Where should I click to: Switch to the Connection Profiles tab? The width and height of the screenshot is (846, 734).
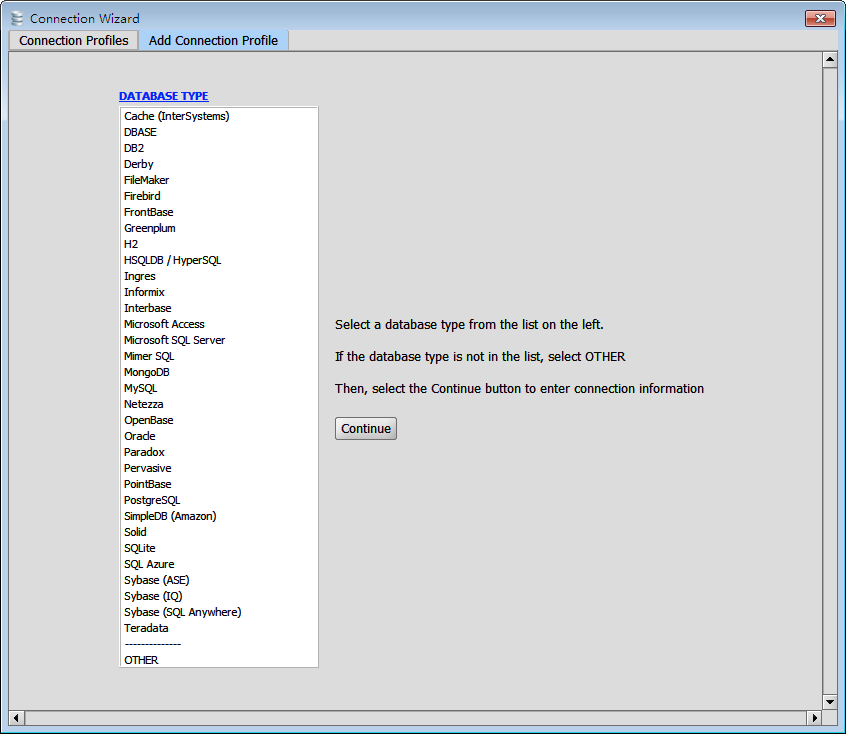coord(73,40)
